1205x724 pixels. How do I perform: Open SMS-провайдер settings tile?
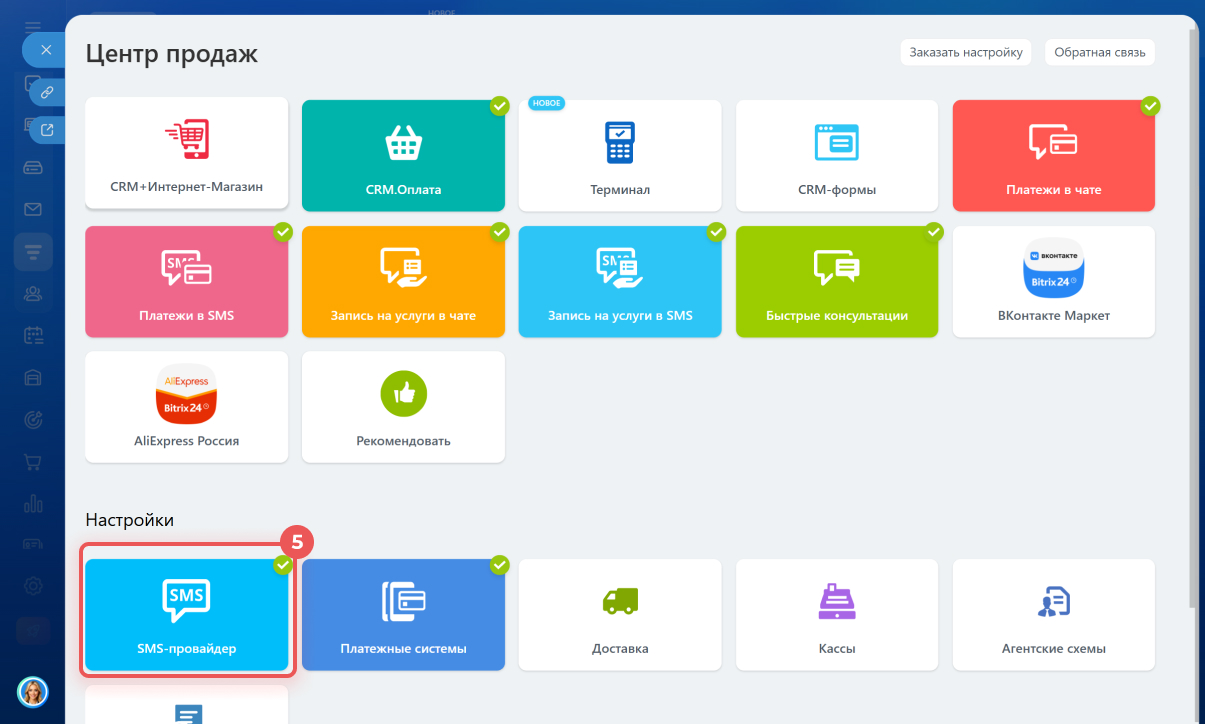click(x=186, y=613)
